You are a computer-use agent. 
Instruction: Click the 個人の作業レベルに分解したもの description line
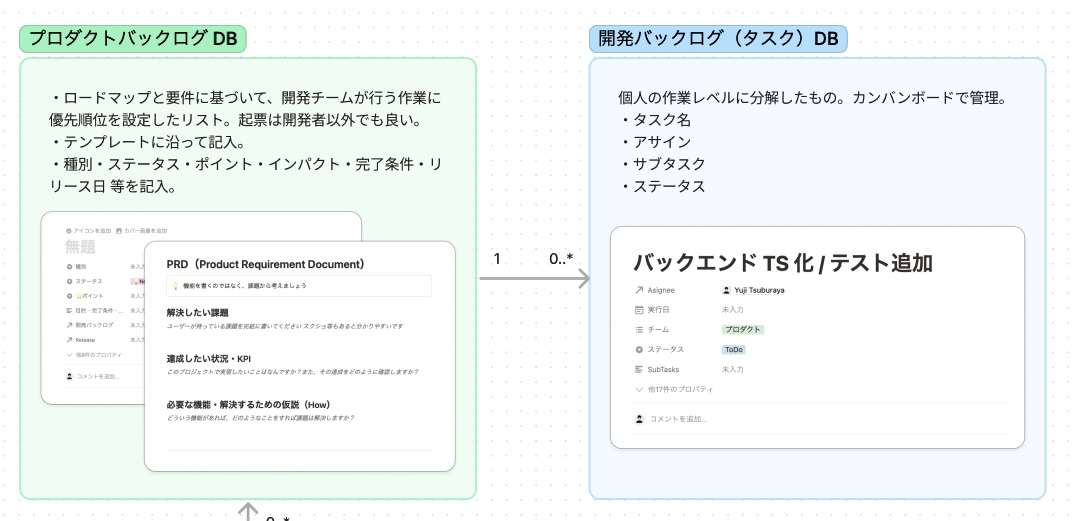(812, 98)
